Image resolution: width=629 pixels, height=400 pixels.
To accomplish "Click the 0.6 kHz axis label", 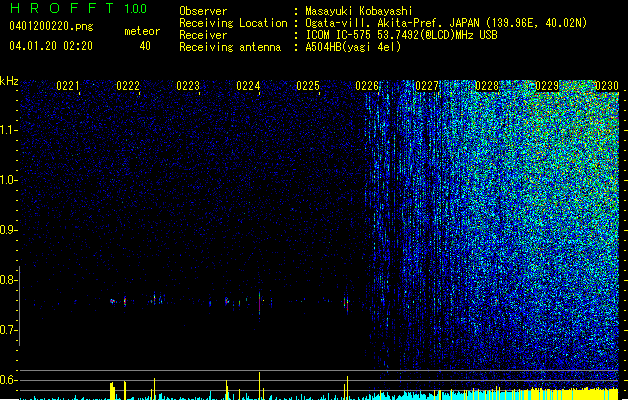I will 8,380.
